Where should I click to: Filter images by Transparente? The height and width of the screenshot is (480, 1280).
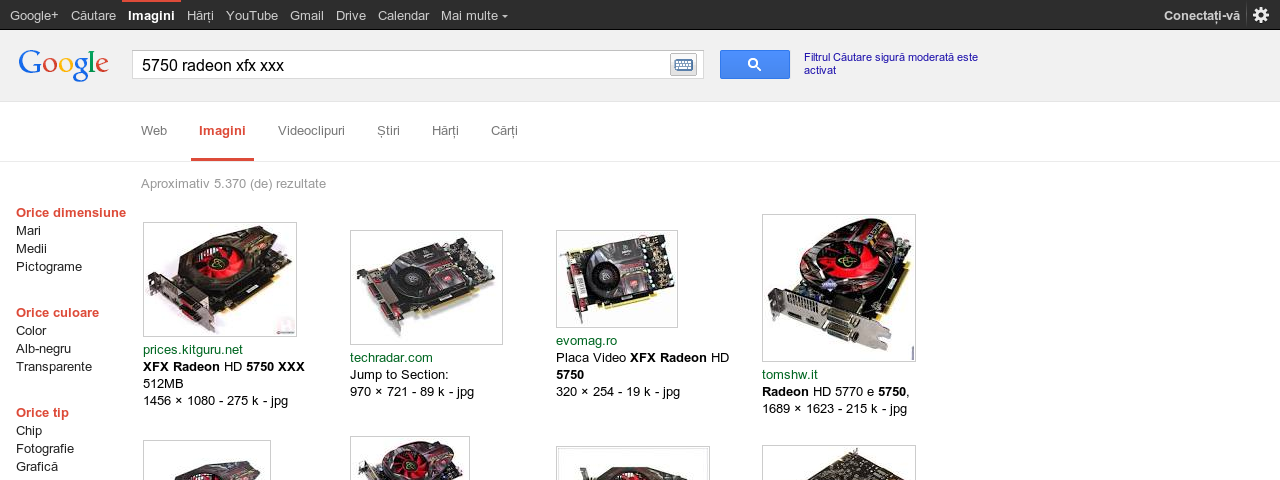point(54,367)
